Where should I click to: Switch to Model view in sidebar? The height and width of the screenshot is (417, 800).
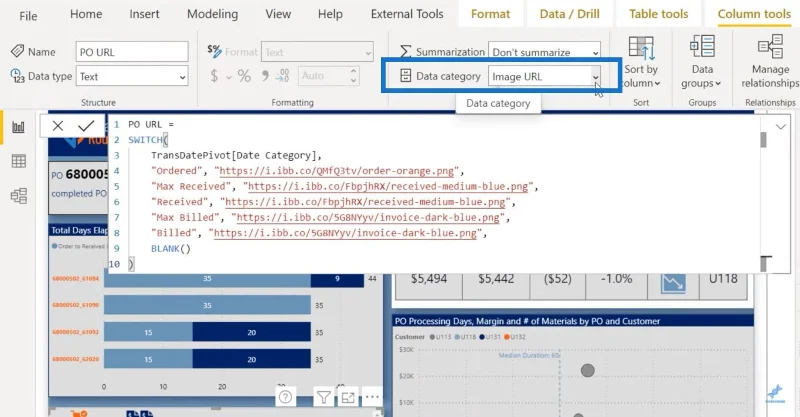click(18, 196)
